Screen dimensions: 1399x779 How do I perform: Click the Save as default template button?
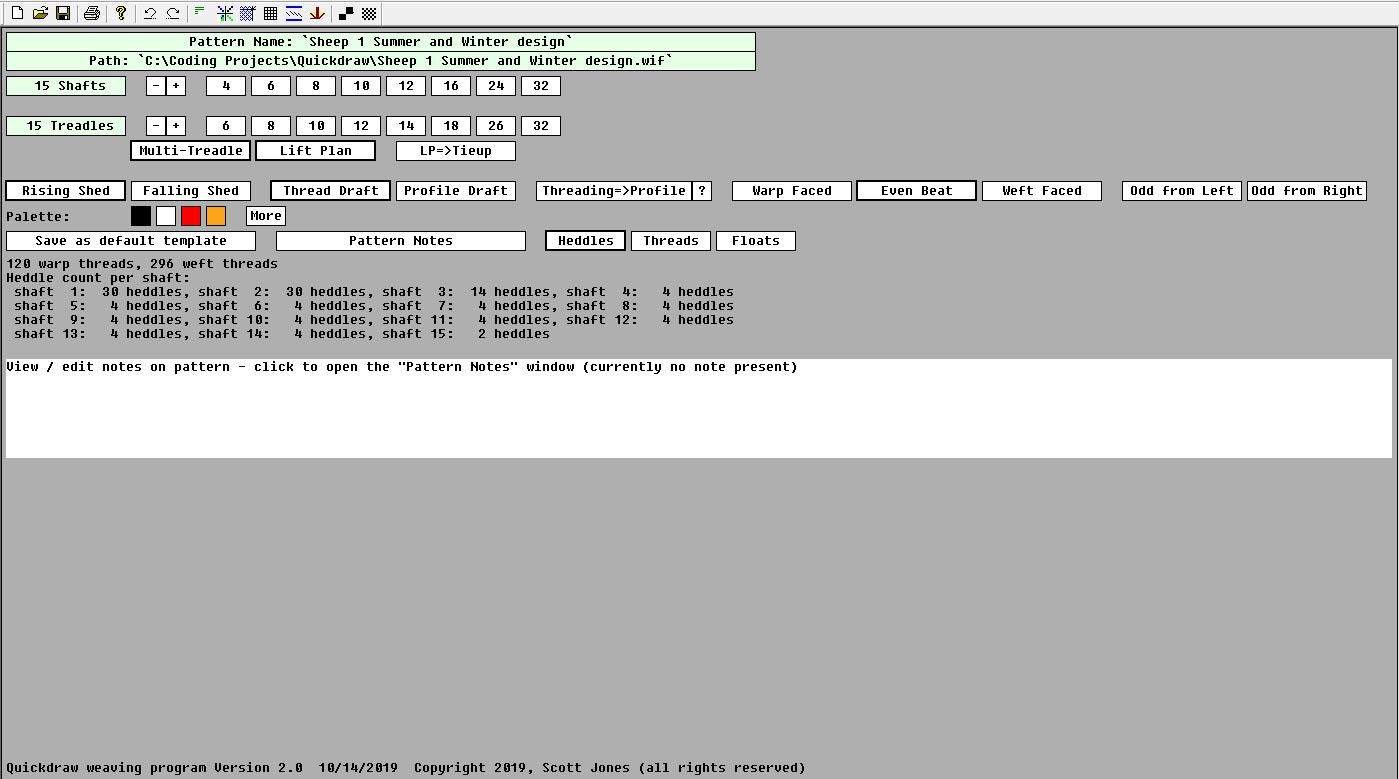pos(130,241)
